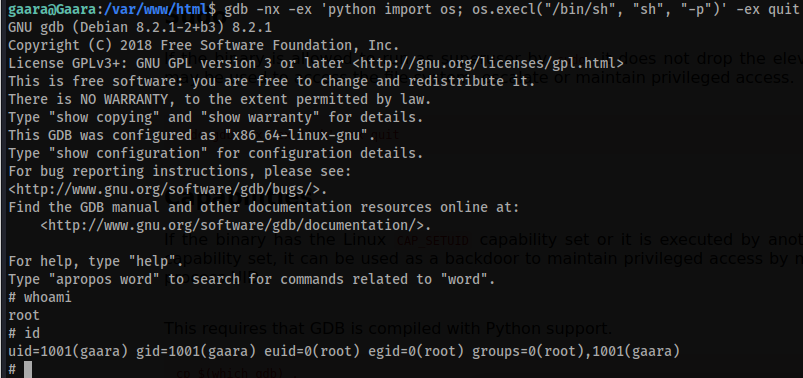Click the 'This is free software' line
Viewport: 803px width, 378px height.
271,81
